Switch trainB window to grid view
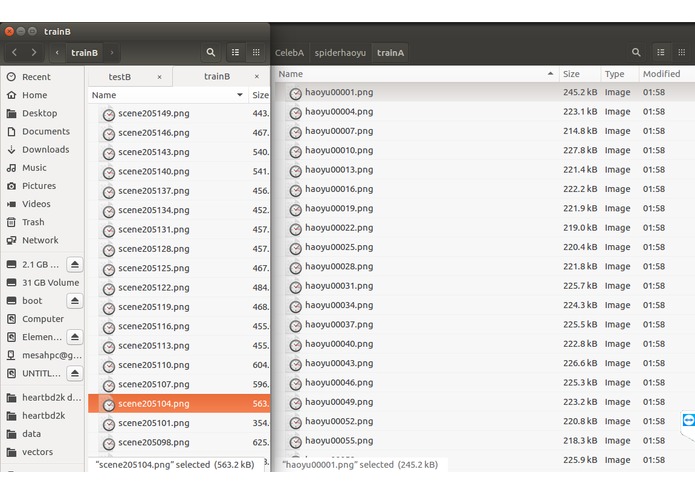 tap(256, 52)
